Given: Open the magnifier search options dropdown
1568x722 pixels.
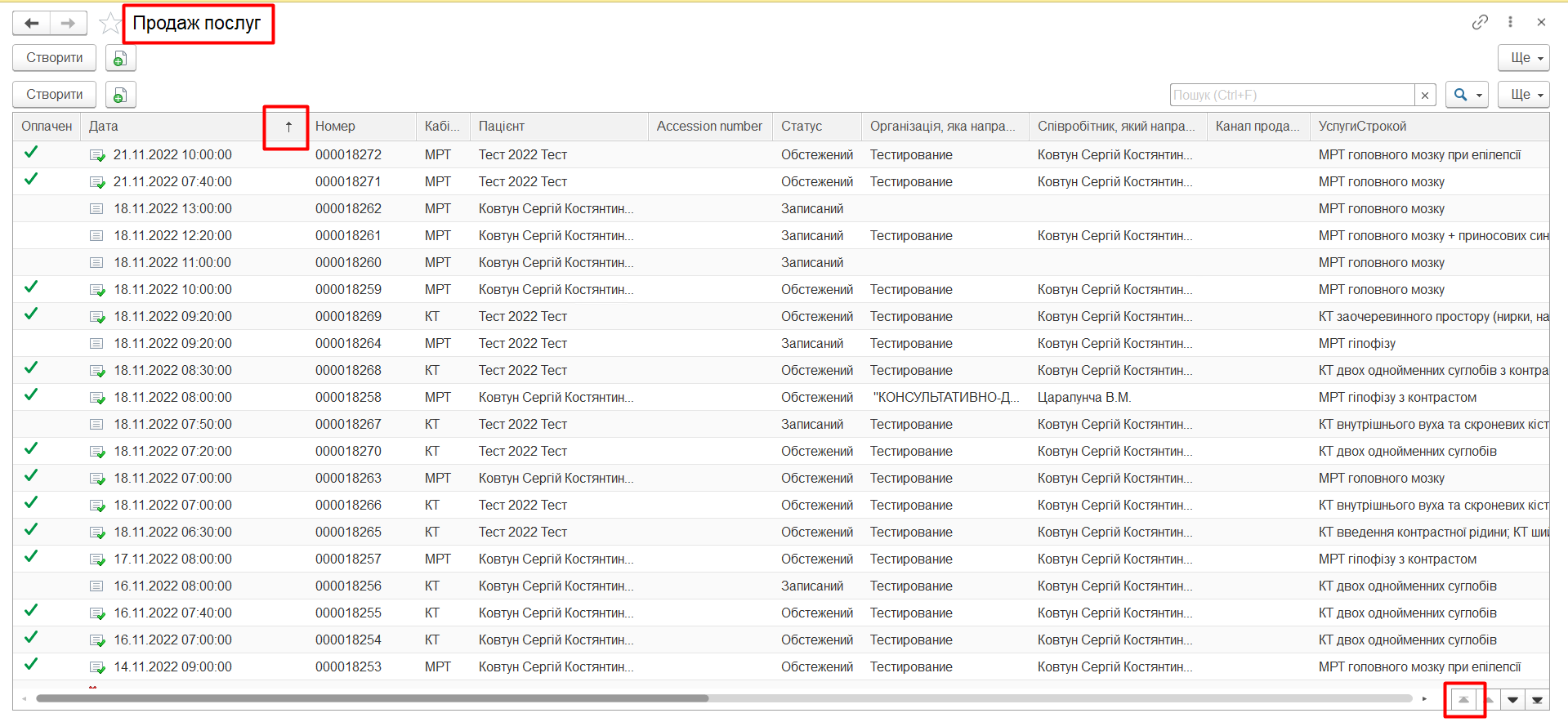Looking at the screenshot, I should tap(1467, 95).
